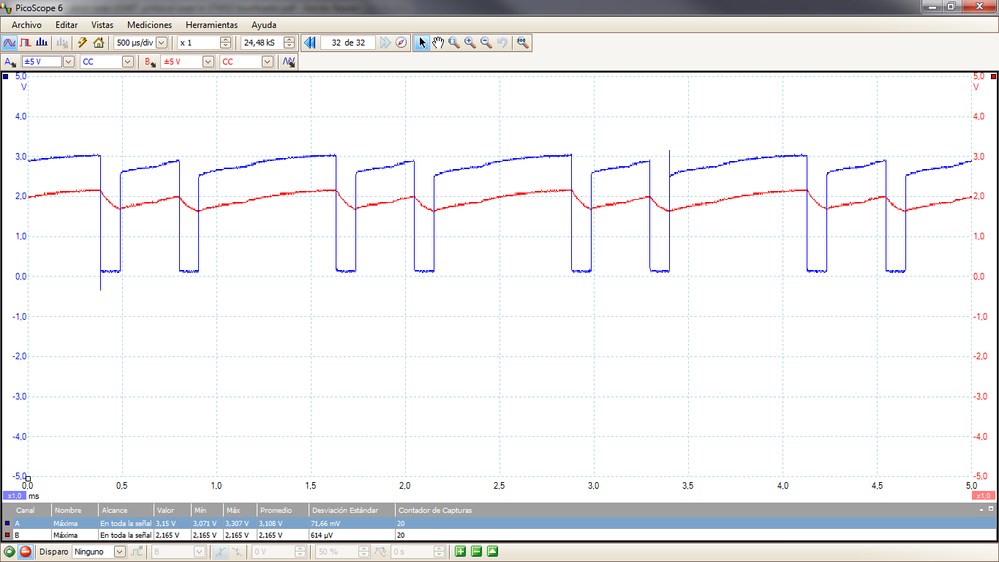Edit measurement with the green arrow icon

tap(492, 552)
